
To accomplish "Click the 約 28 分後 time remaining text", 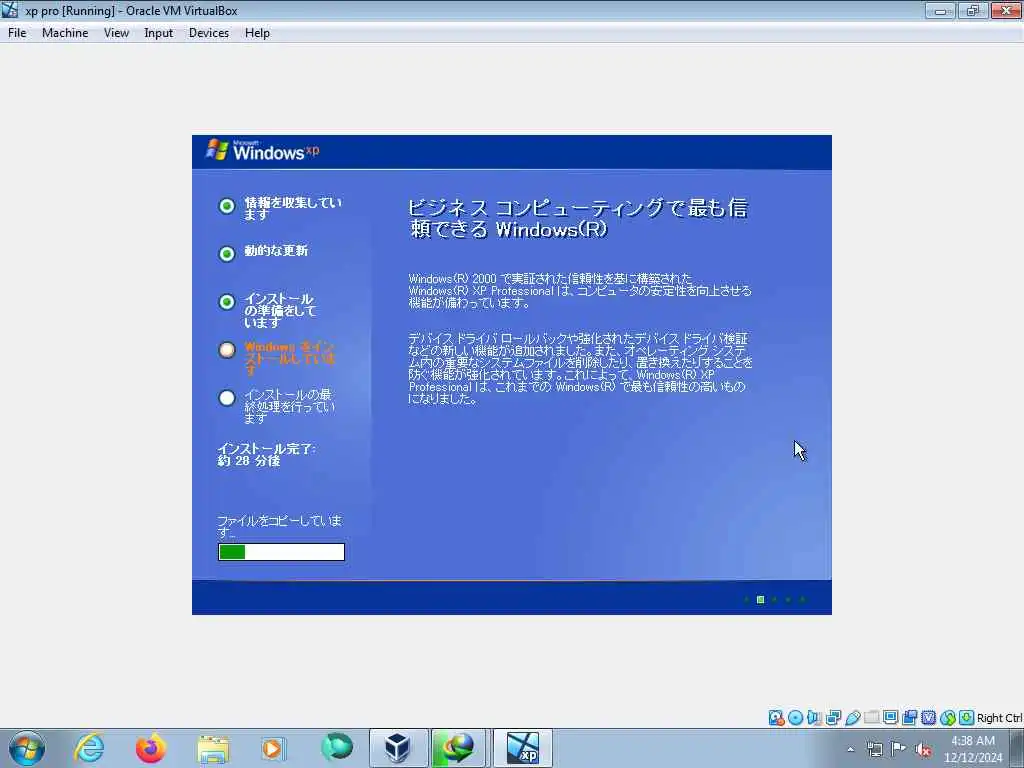I will 249,460.
